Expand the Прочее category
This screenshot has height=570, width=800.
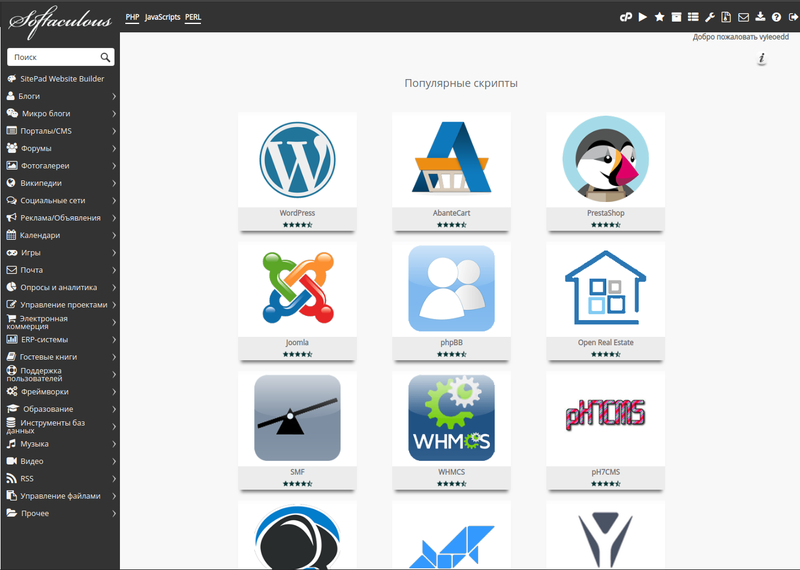click(x=60, y=513)
